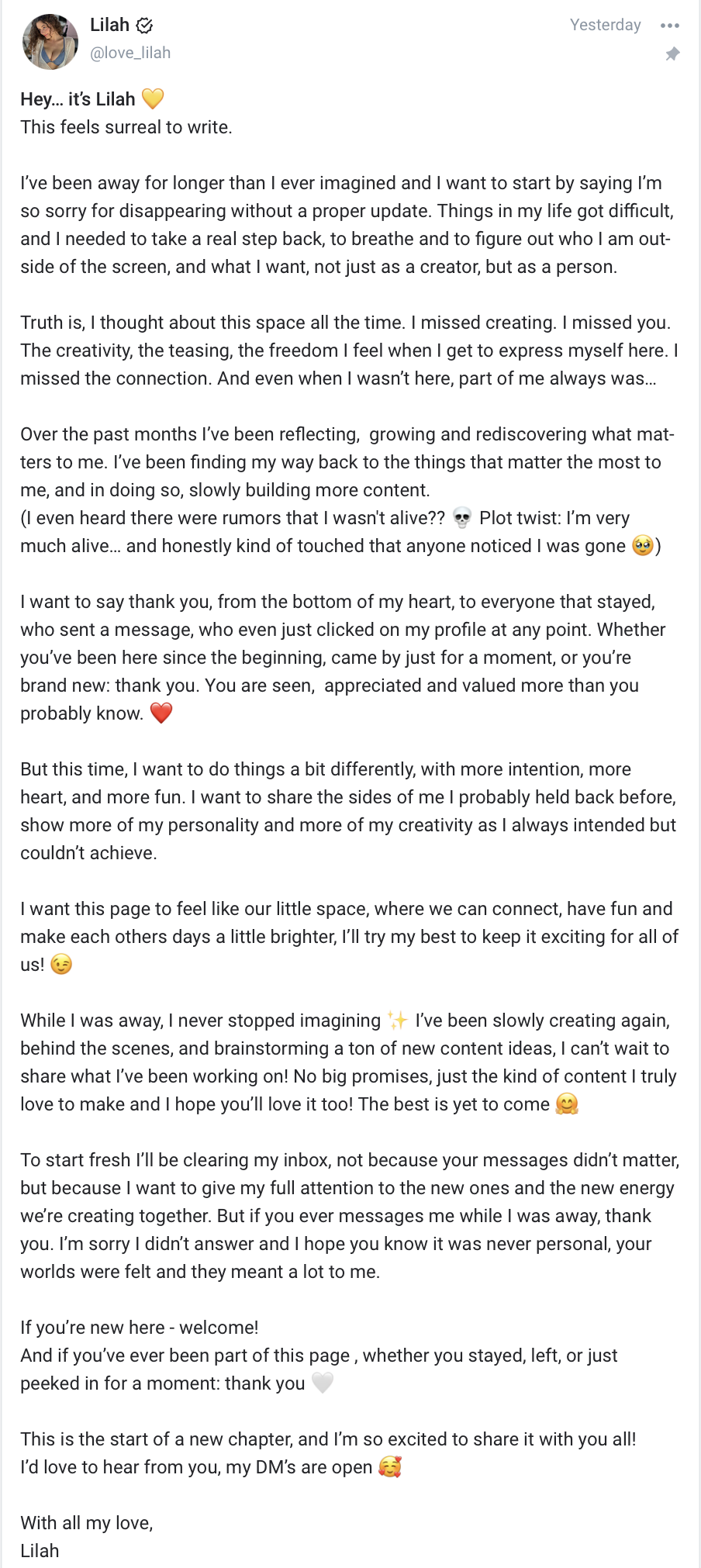The width and height of the screenshot is (701, 1568).
Task: Click the 'Hey… it's Lilah' bold heading
Action: click(x=78, y=99)
